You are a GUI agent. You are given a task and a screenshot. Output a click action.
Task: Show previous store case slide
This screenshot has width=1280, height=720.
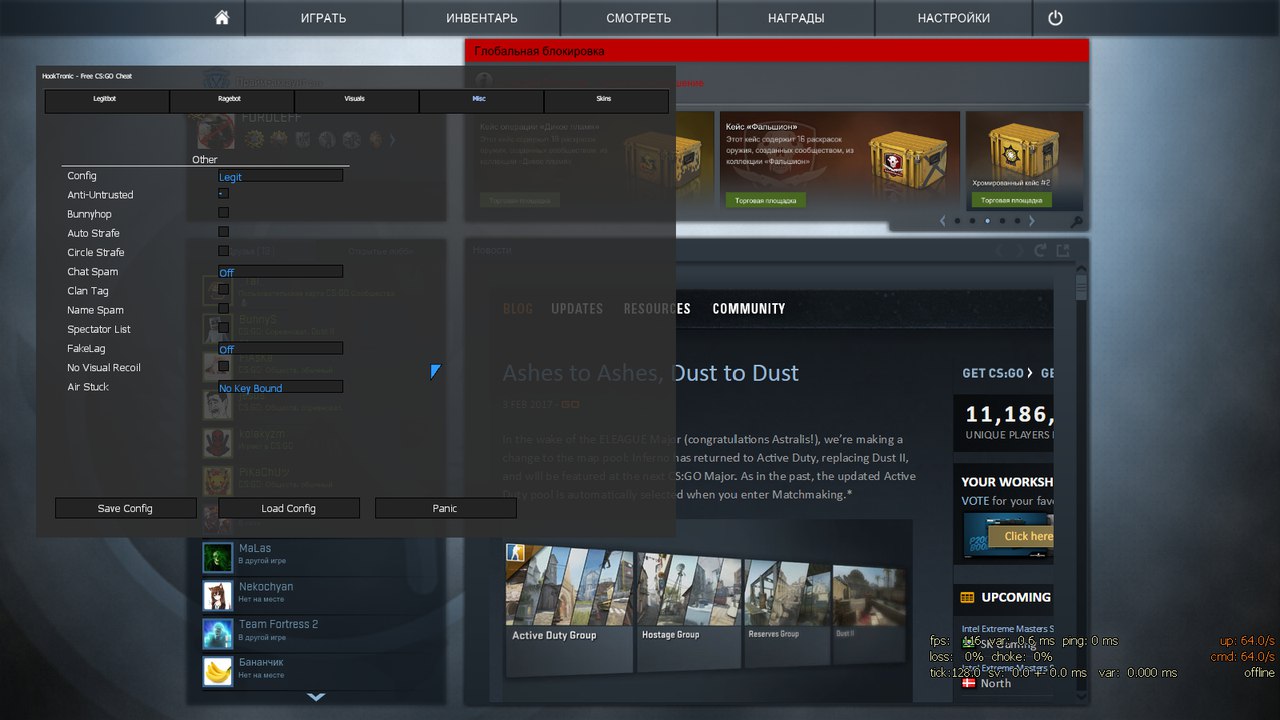pos(944,221)
